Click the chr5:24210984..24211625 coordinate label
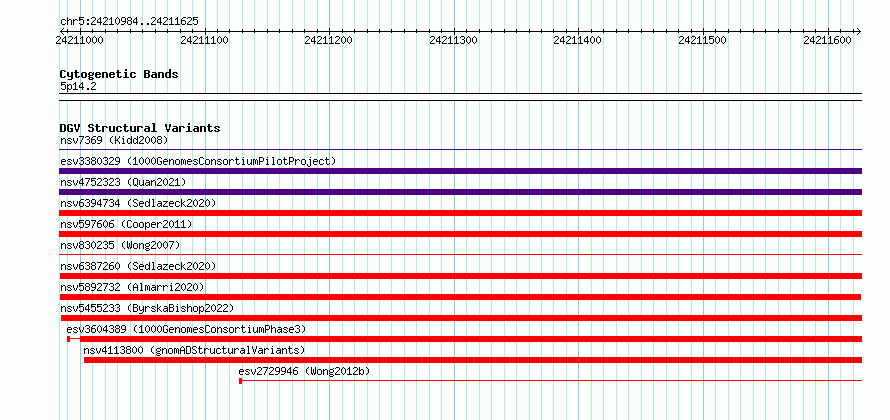 (x=129, y=22)
